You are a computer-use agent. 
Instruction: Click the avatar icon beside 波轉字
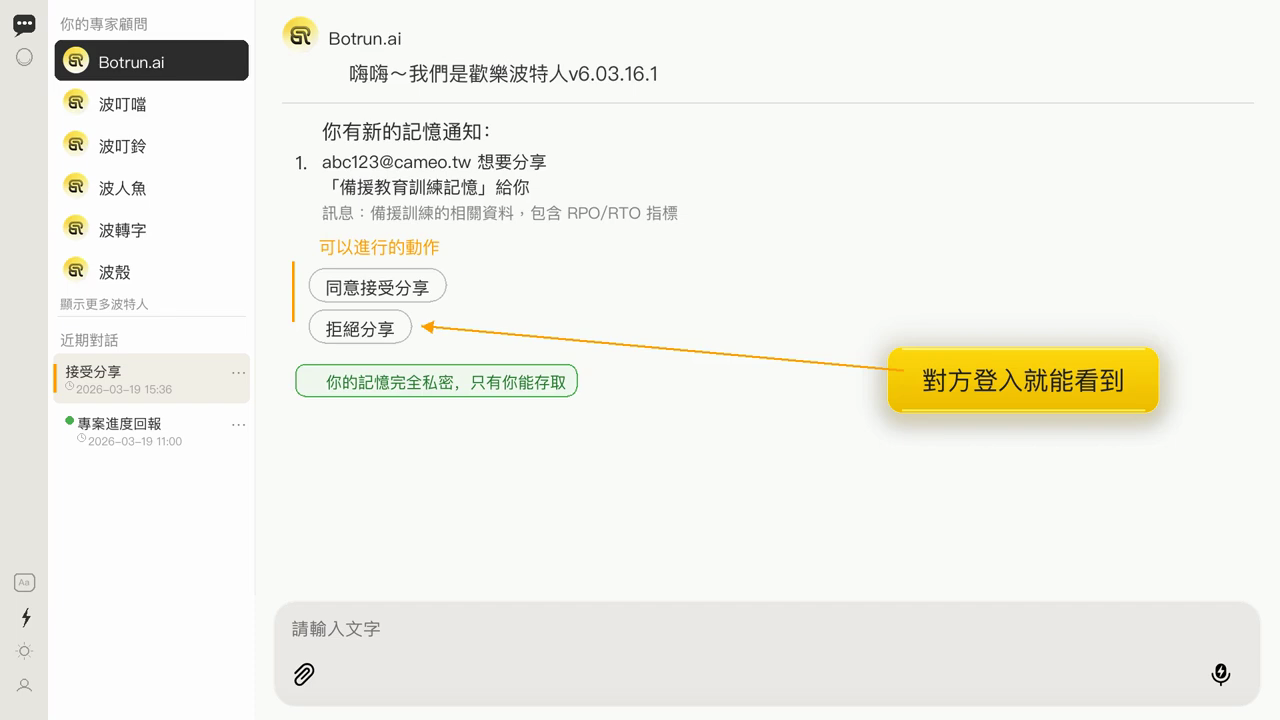[76, 228]
